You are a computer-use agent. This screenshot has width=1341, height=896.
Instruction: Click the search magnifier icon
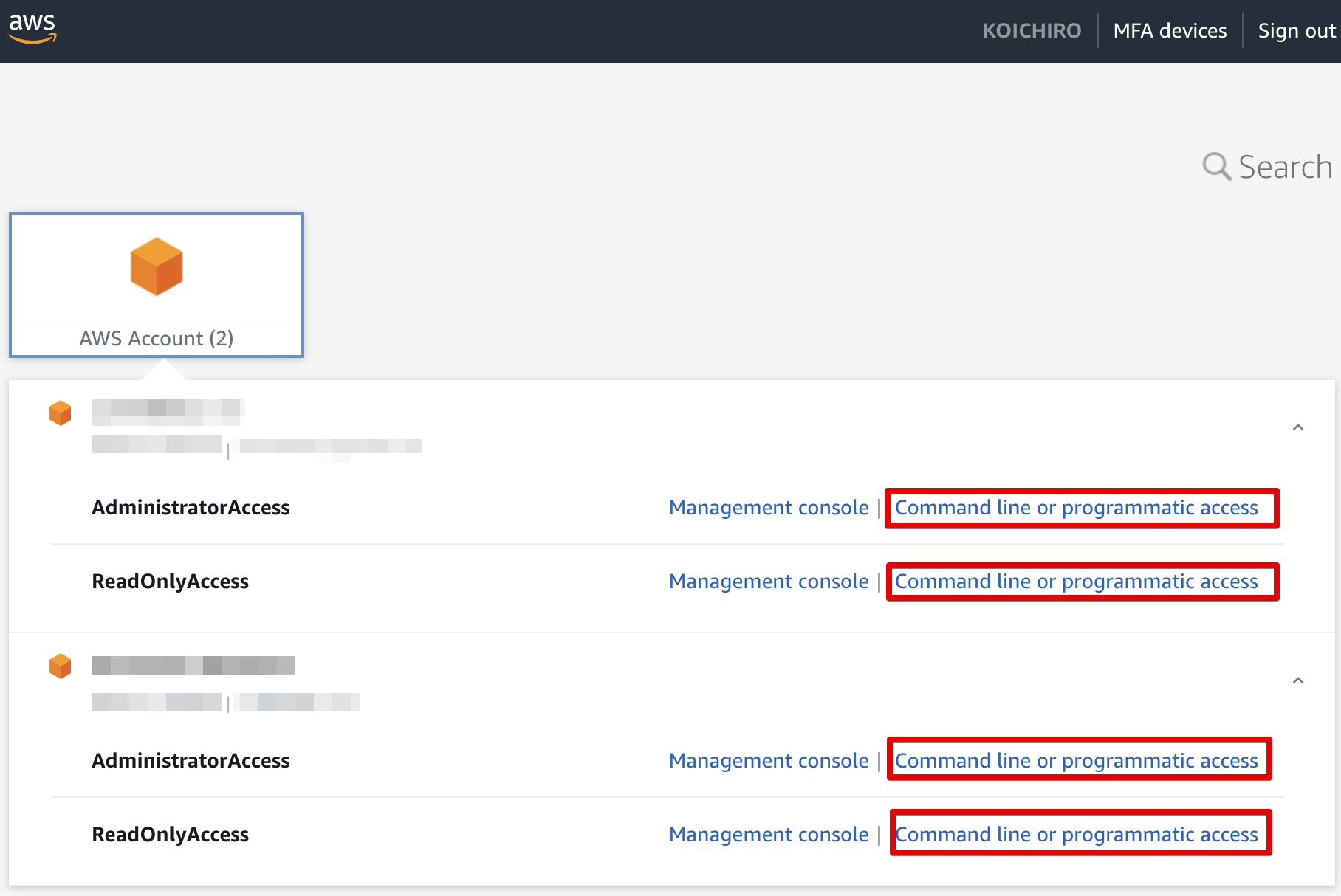(1216, 167)
